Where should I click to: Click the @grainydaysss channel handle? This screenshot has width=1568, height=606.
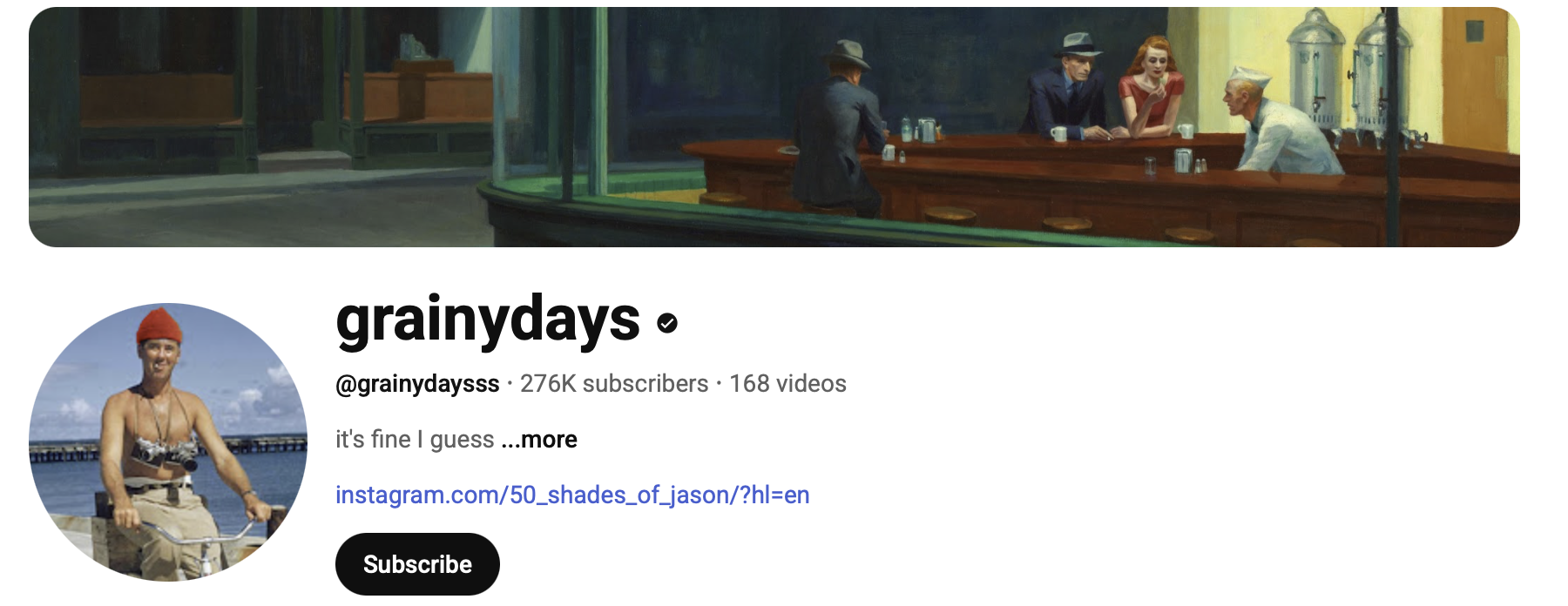[417, 384]
